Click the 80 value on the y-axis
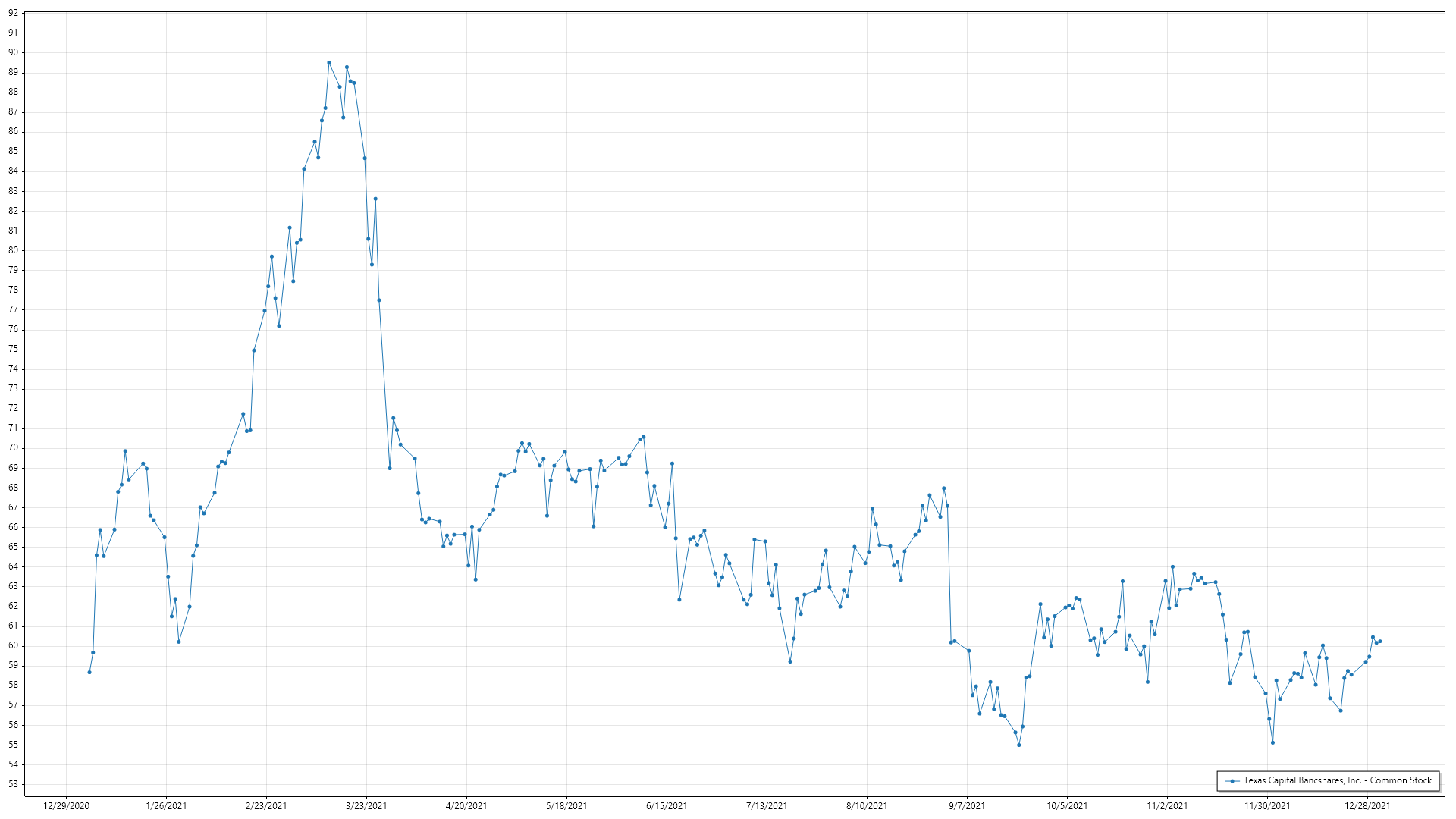The width and height of the screenshot is (1456, 819). point(13,250)
